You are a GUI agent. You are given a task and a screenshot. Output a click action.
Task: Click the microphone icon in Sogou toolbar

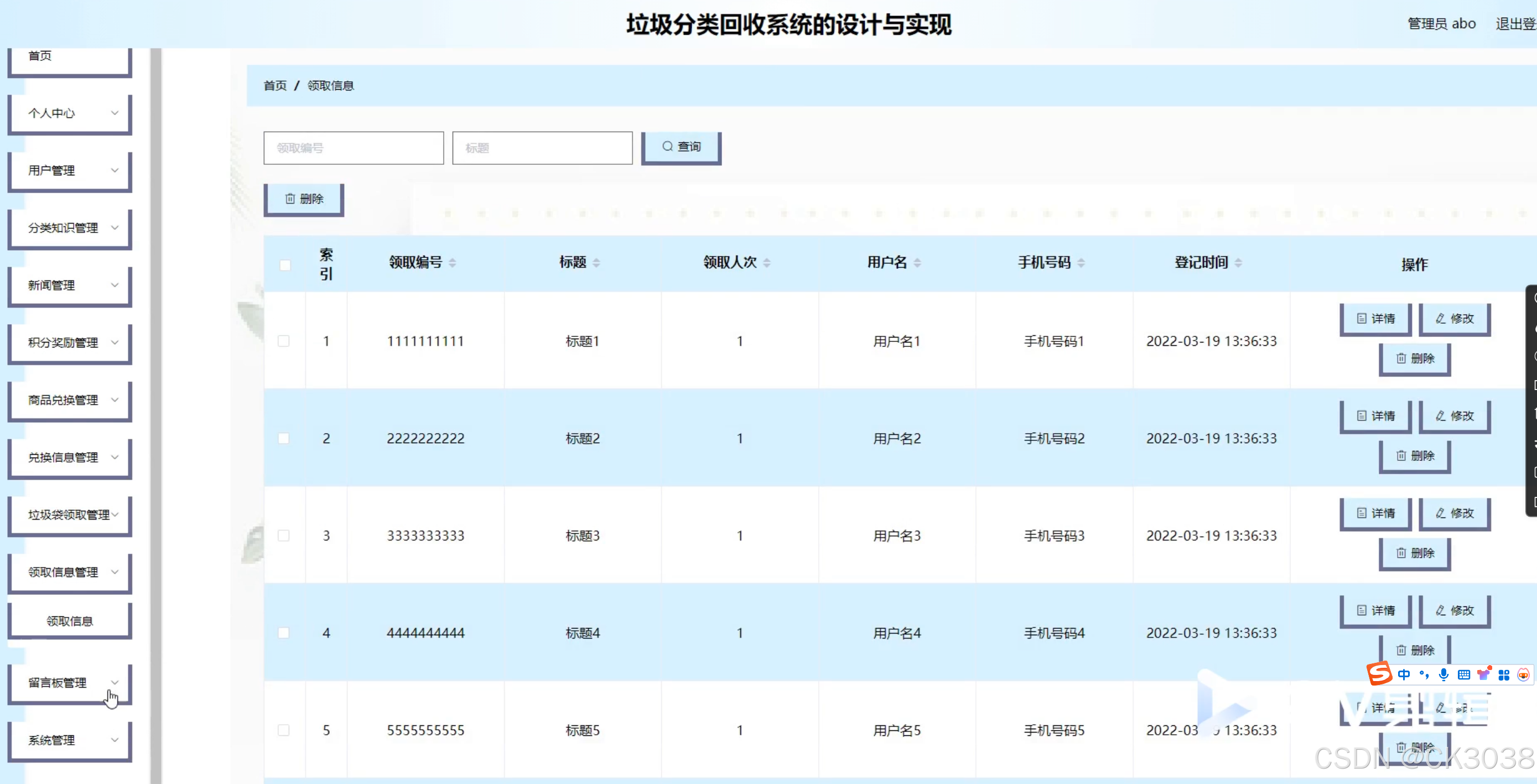1443,675
